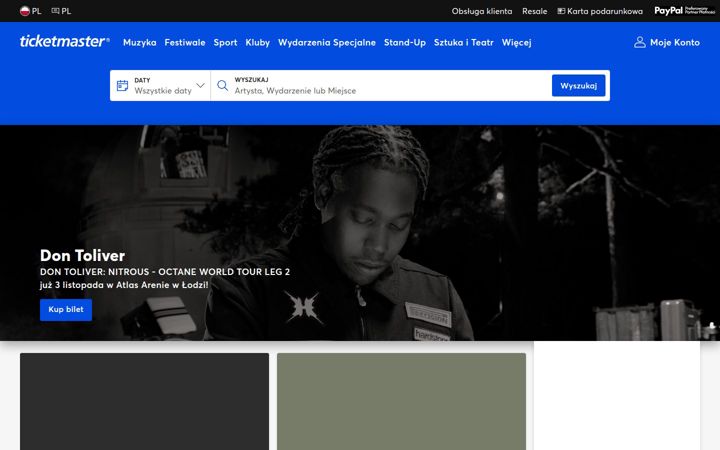
Task: Open the olive green promo card
Action: [x=401, y=401]
